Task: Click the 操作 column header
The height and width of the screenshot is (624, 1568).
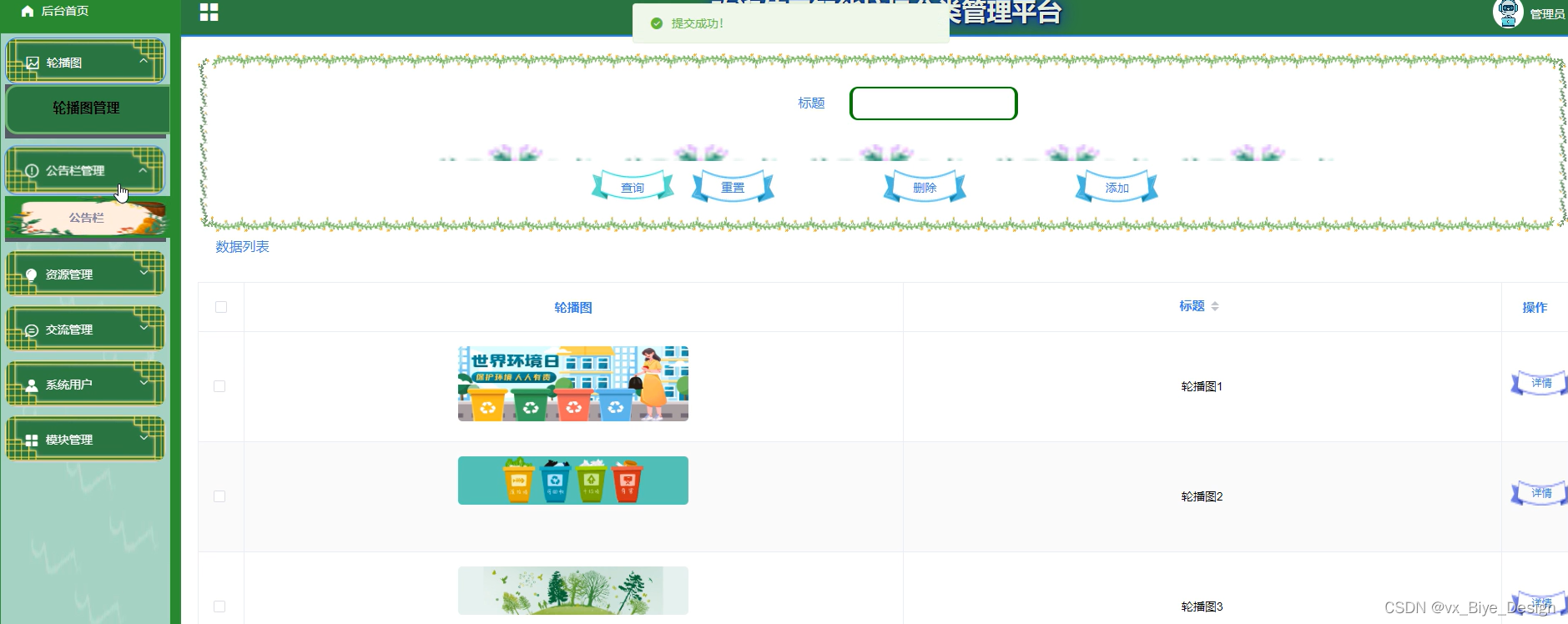Action: (1535, 307)
